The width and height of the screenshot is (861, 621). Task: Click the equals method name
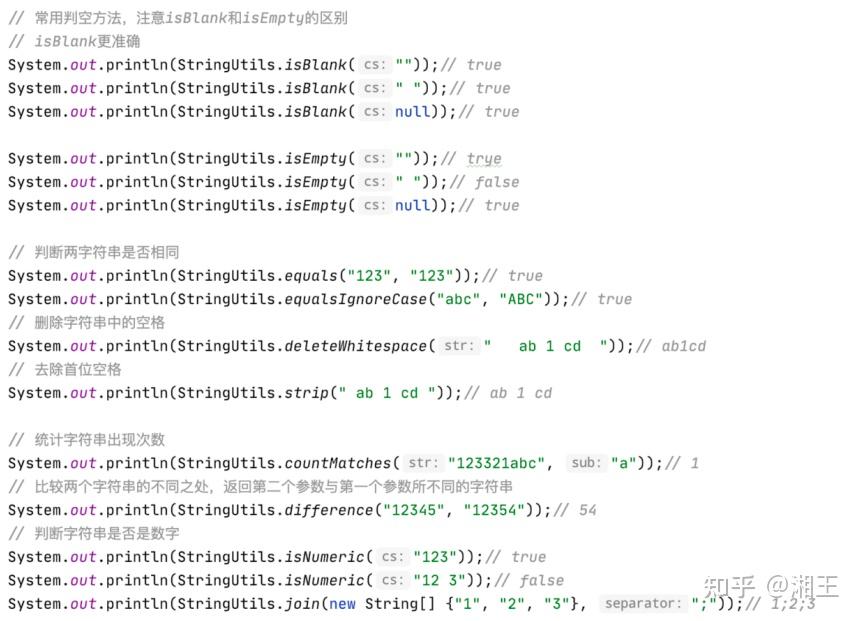coord(311,276)
